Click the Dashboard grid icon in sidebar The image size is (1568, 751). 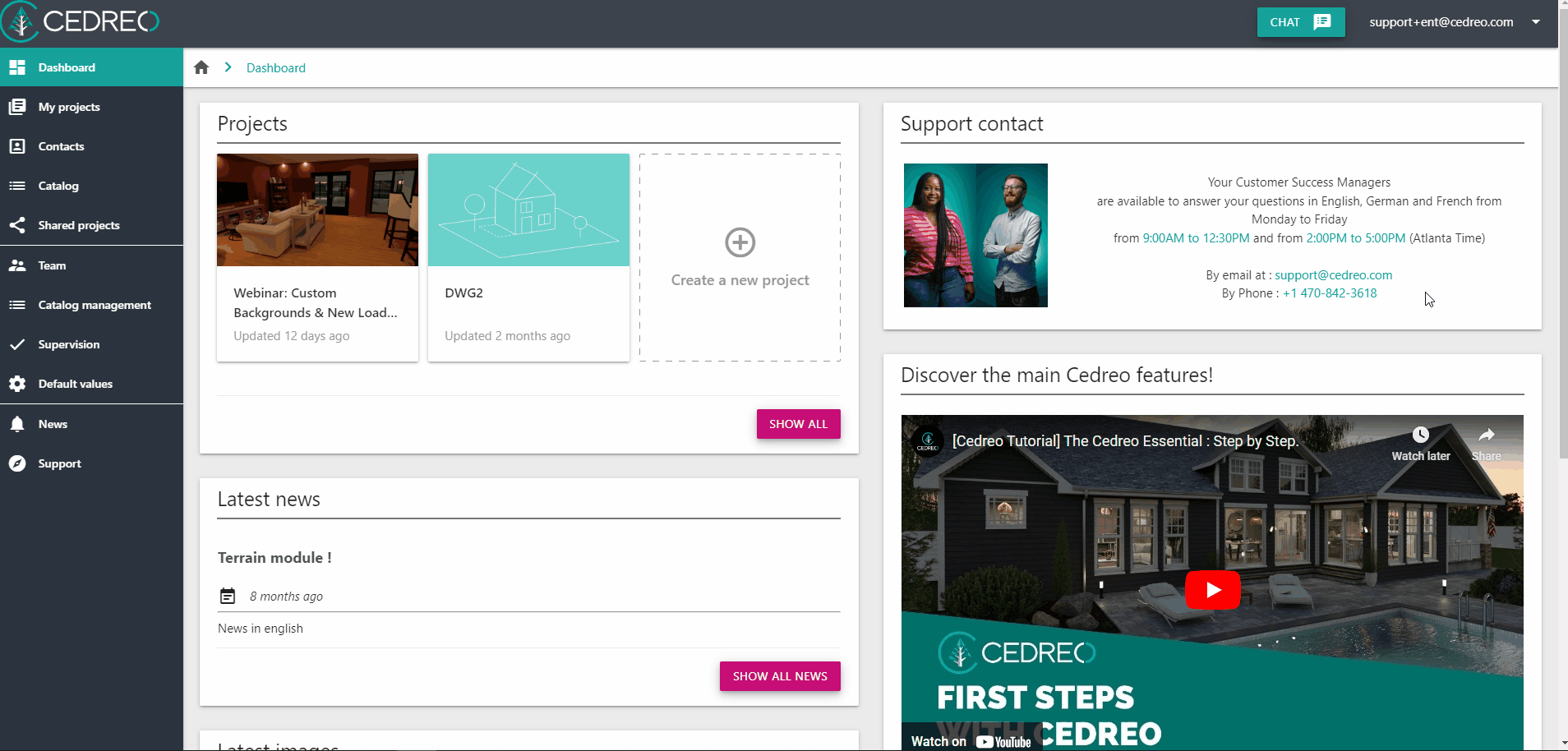click(x=17, y=67)
